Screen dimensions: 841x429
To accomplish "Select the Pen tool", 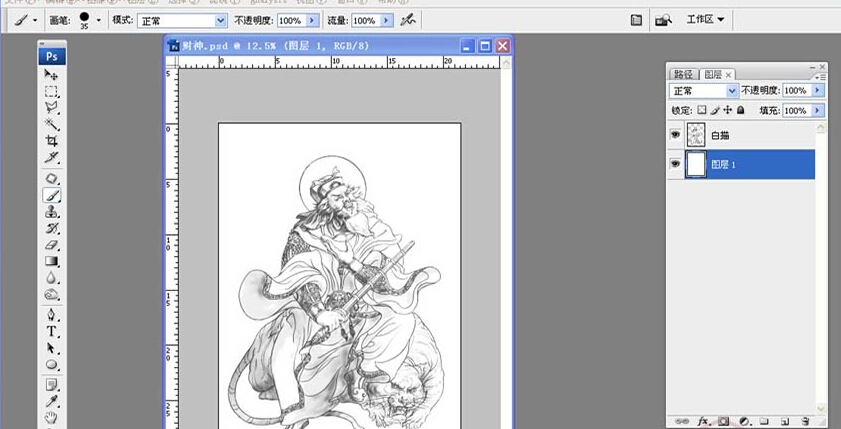I will [x=51, y=315].
